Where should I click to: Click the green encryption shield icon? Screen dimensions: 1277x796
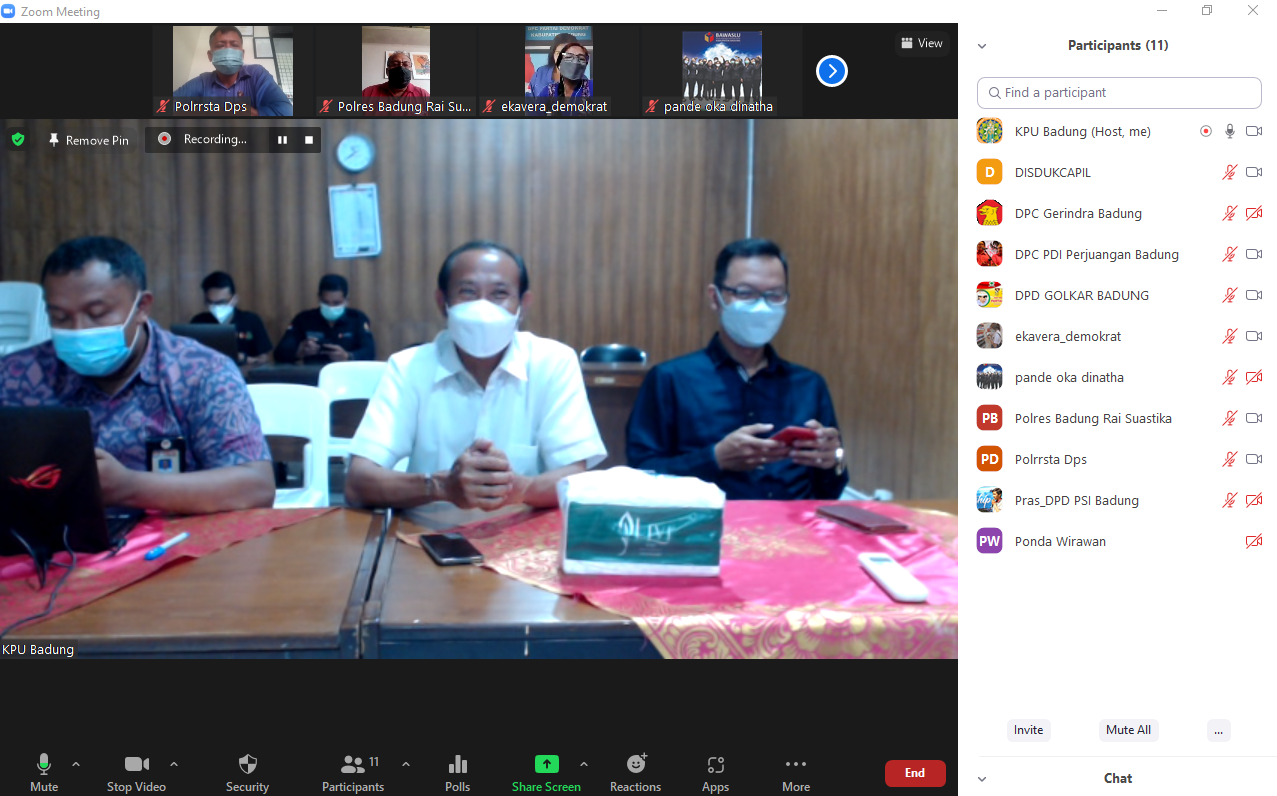(x=18, y=140)
